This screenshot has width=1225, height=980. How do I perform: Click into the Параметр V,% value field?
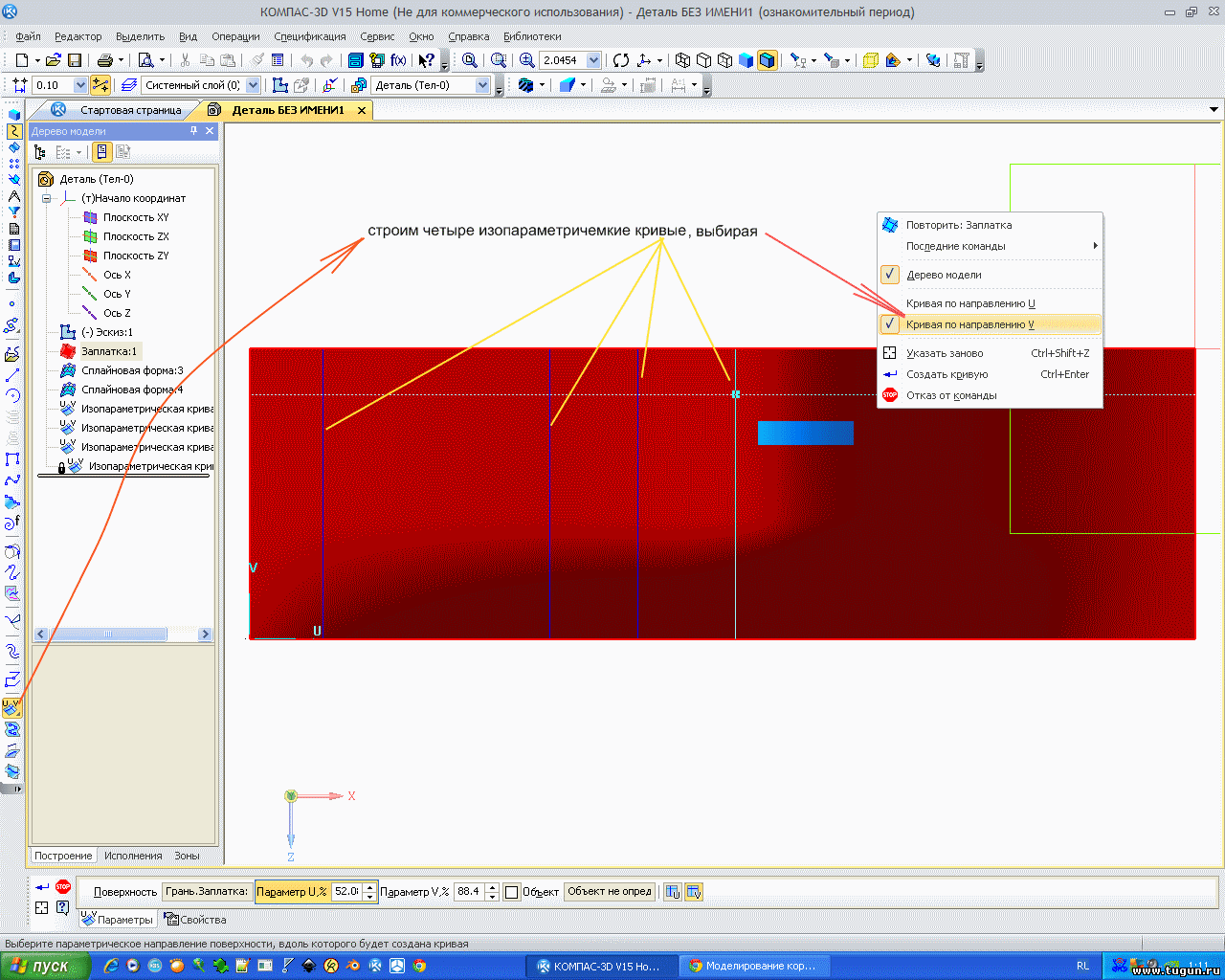pyautogui.click(x=469, y=892)
